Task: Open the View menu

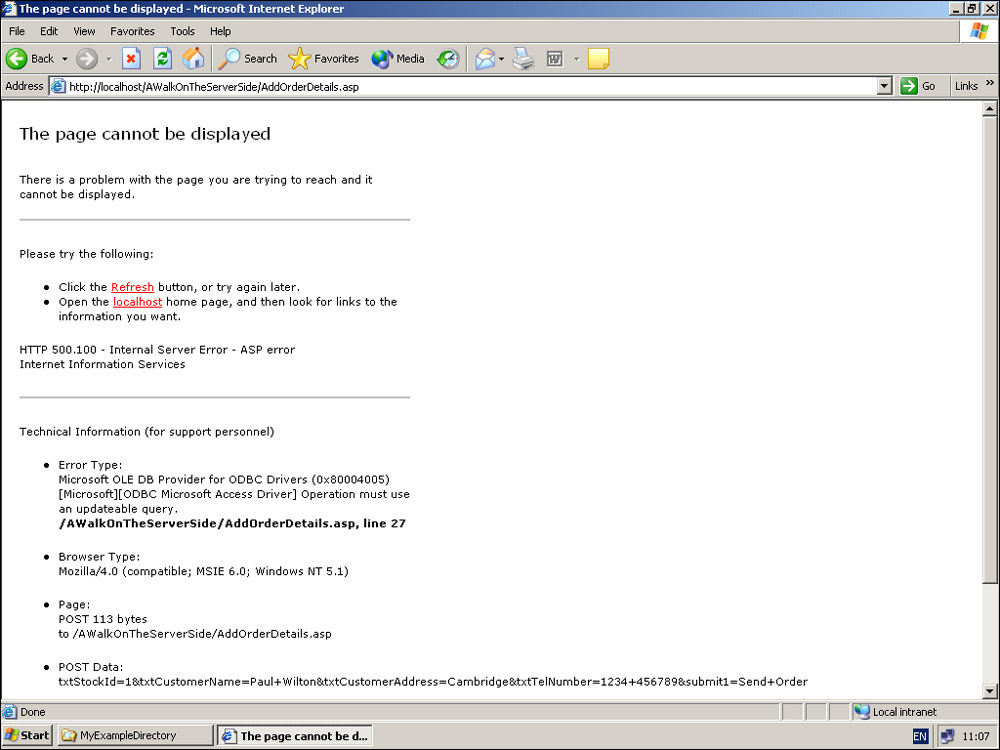Action: 85,31
